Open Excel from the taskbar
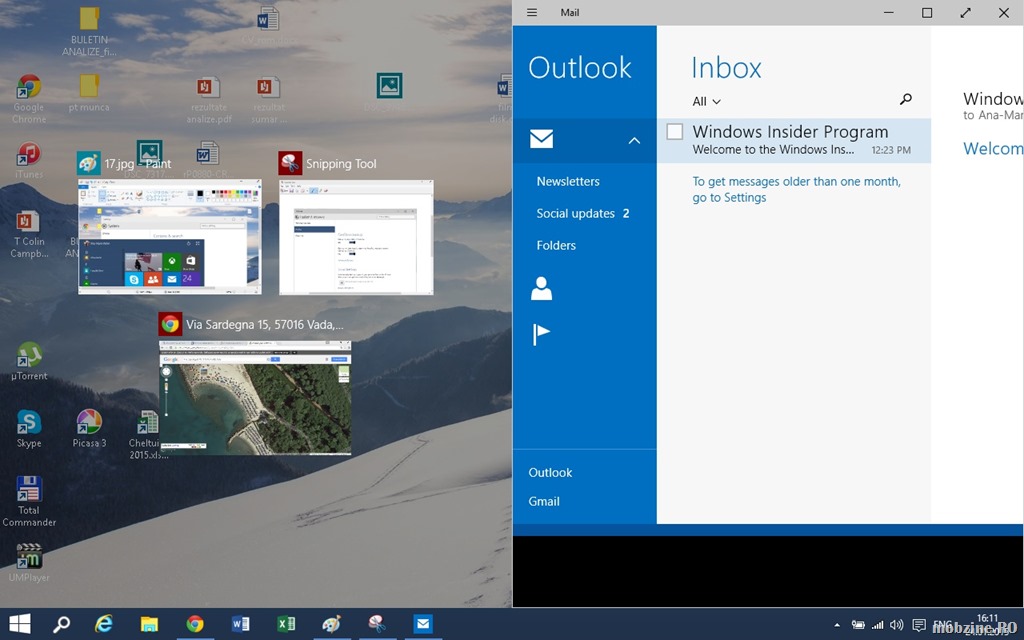1024x640 pixels. pyautogui.click(x=286, y=624)
